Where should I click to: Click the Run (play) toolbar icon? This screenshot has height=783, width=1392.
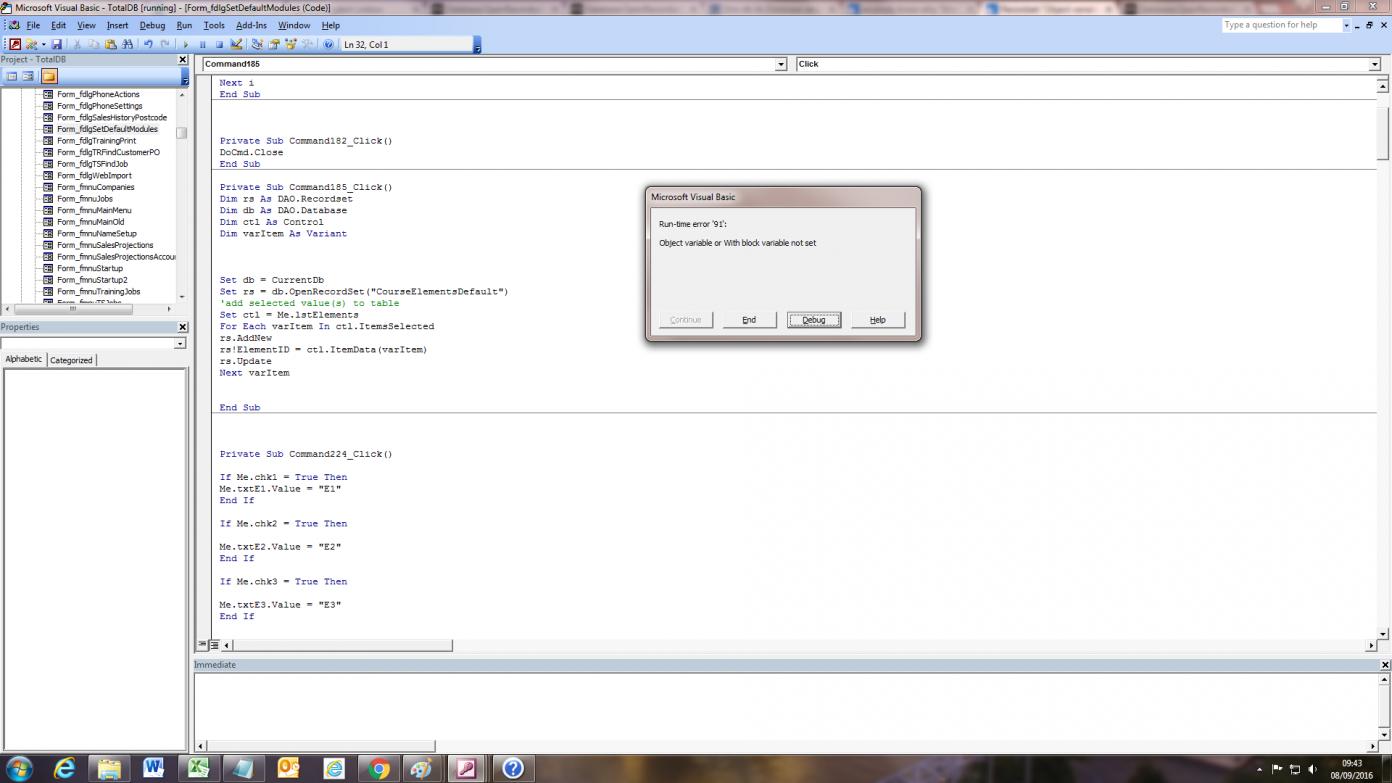(185, 44)
